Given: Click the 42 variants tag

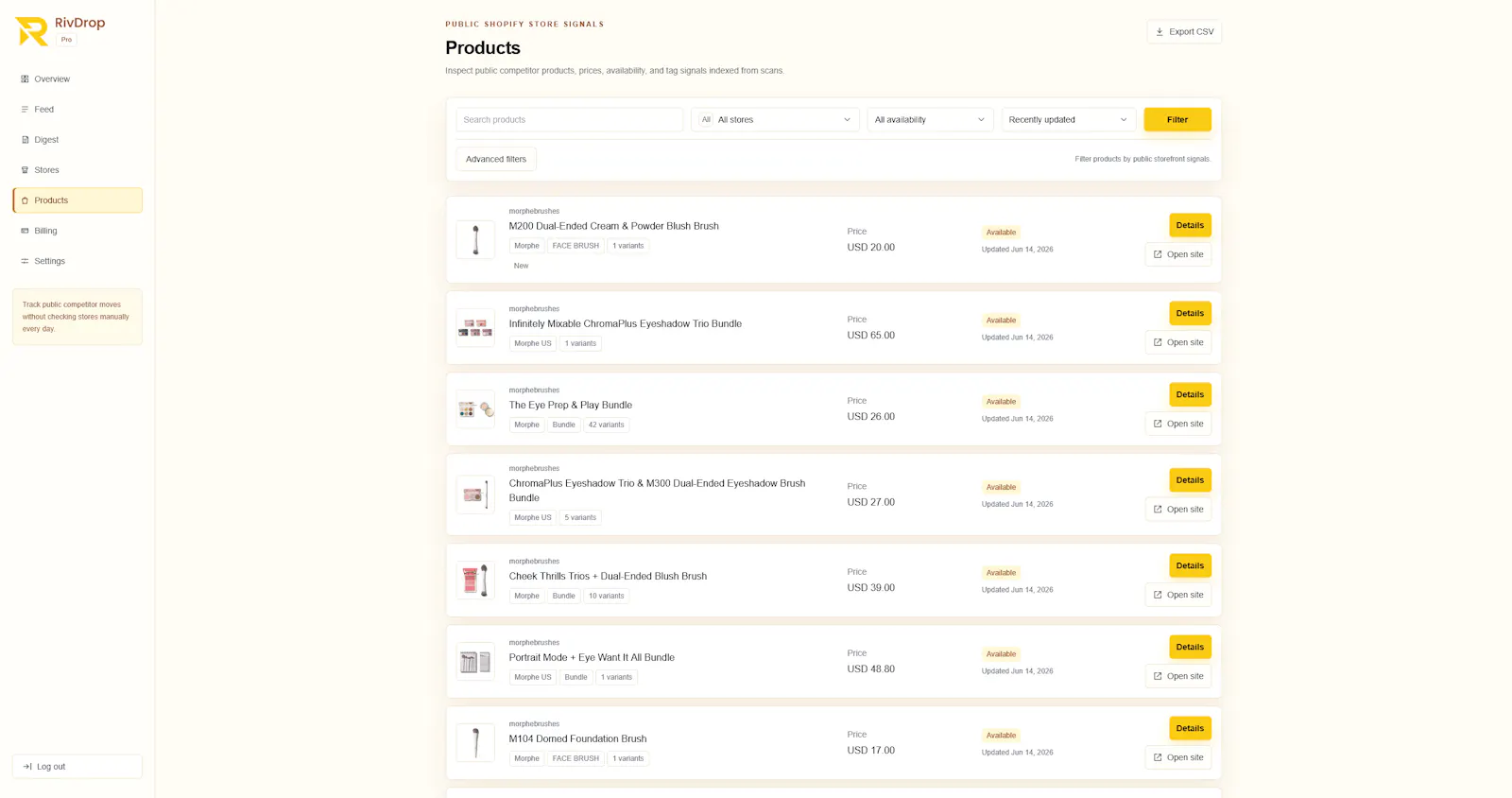Looking at the screenshot, I should coord(607,425).
